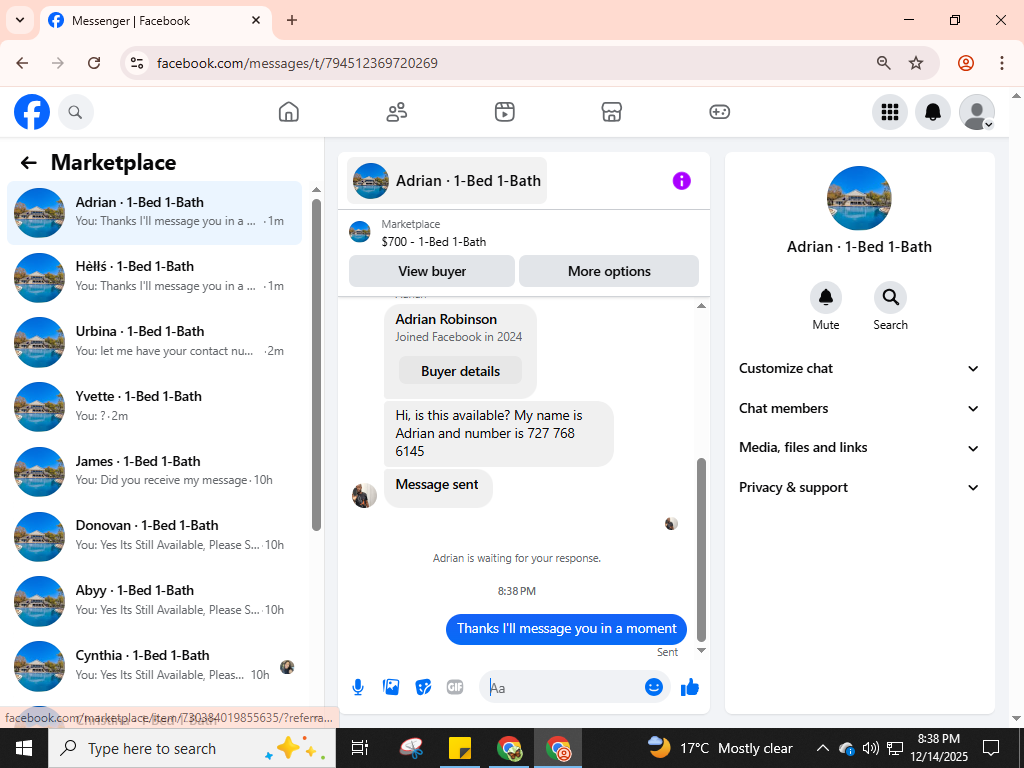Open a new browser tab
The image size is (1024, 768).
coord(292,20)
